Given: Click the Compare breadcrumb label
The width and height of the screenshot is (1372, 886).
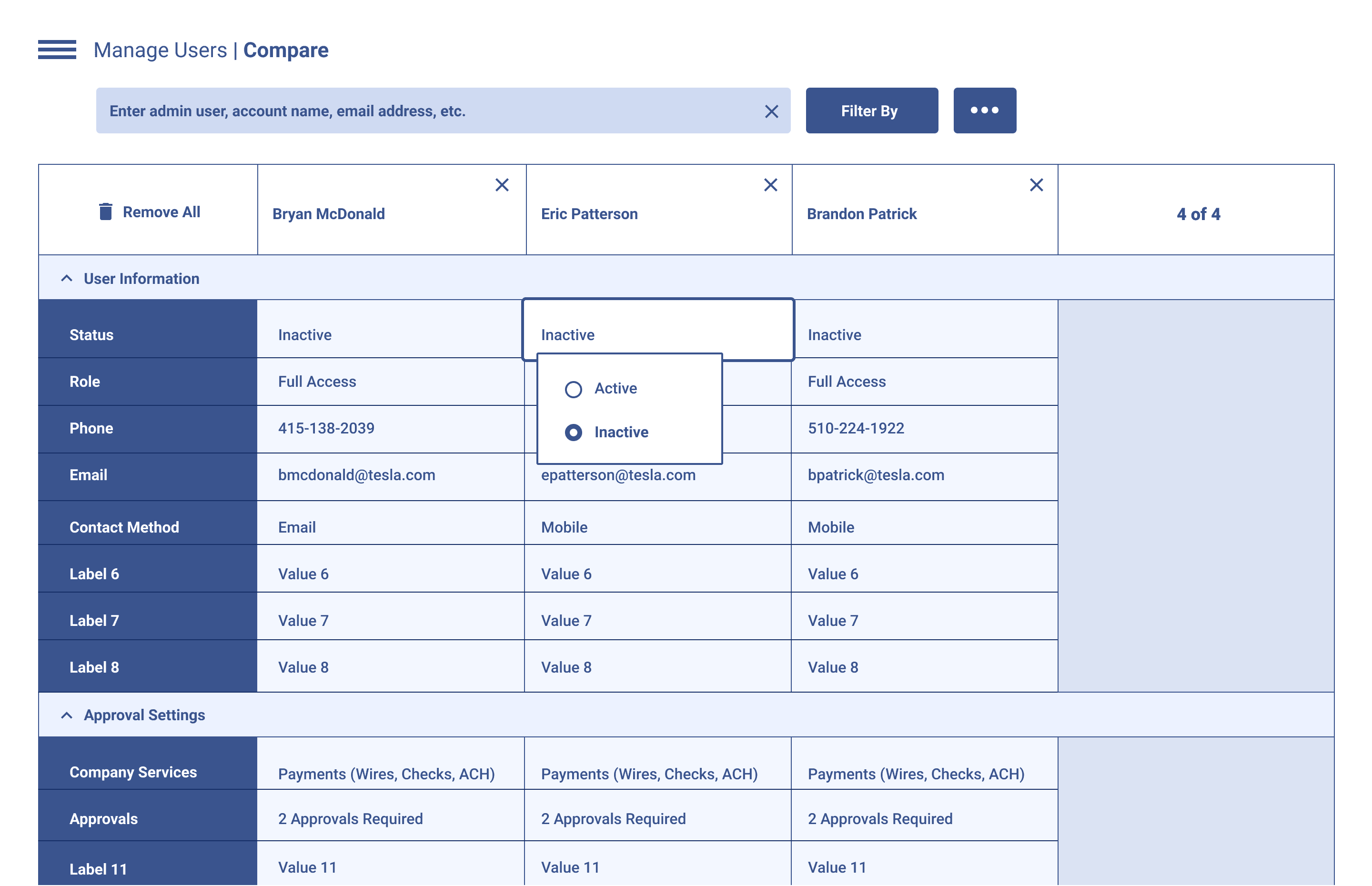Looking at the screenshot, I should [x=286, y=50].
